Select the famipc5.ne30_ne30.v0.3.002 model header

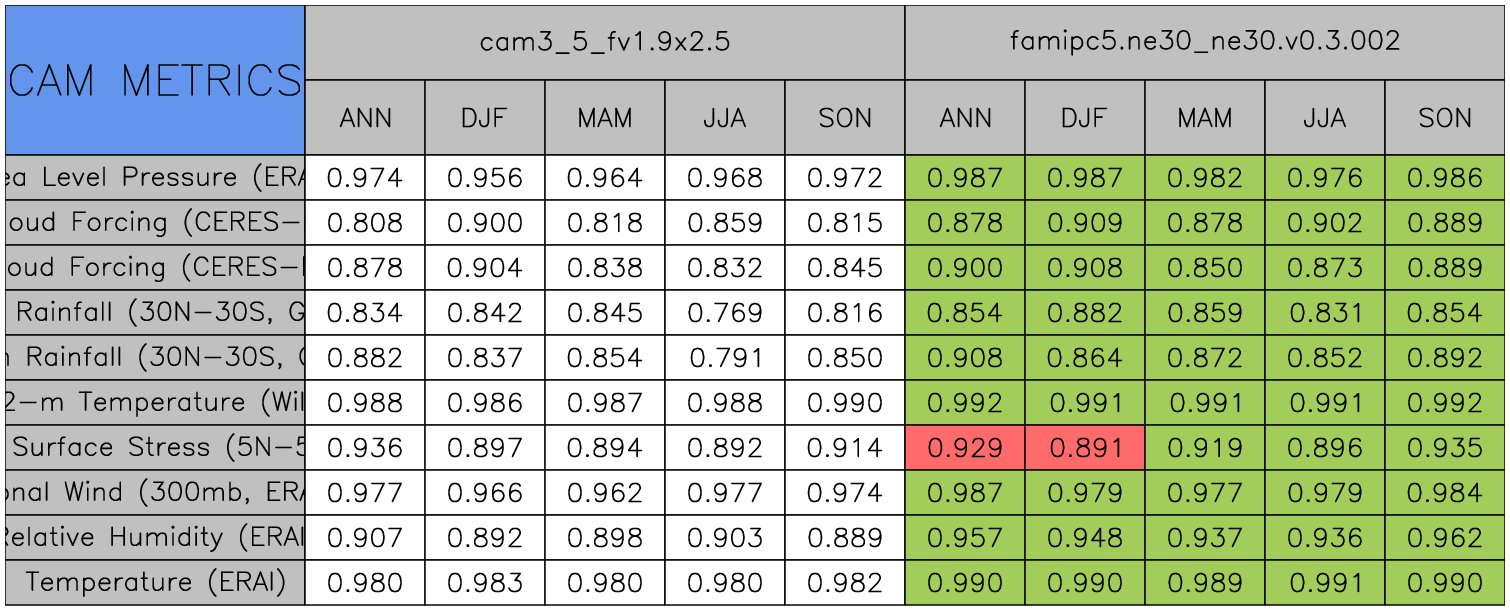[x=1205, y=42]
